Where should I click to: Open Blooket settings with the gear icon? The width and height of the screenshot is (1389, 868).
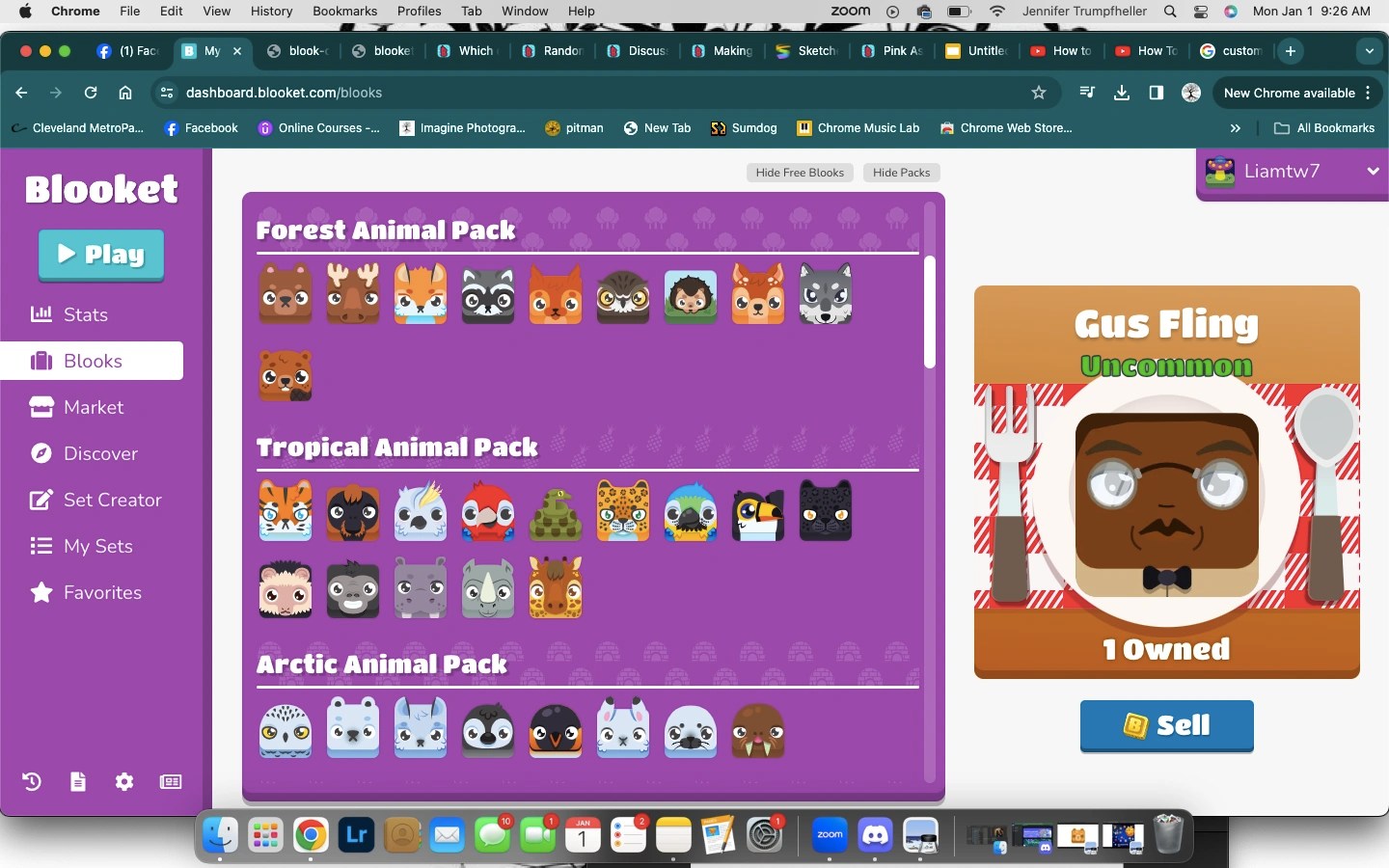[x=123, y=782]
